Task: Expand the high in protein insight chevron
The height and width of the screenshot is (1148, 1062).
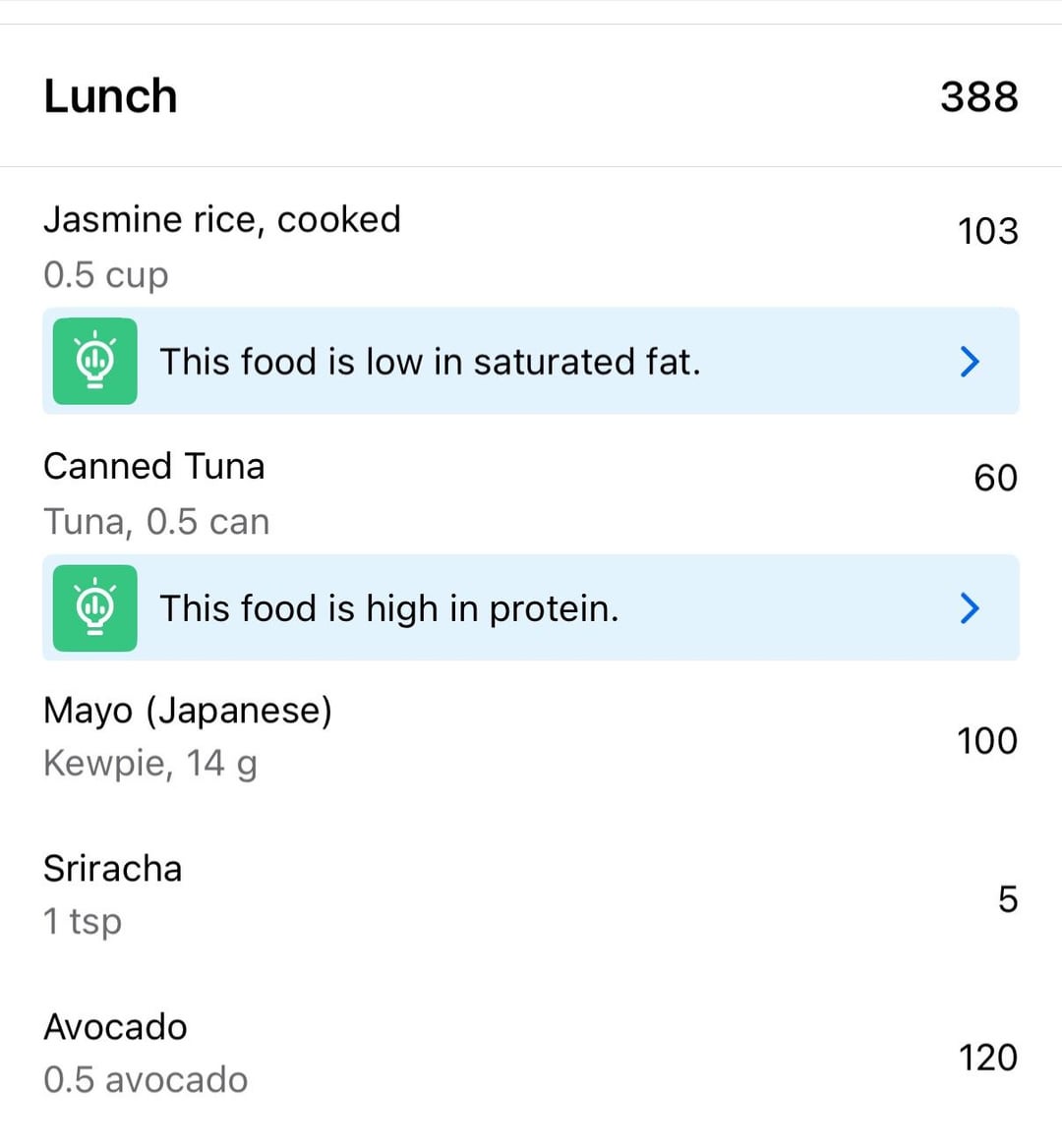Action: tap(969, 608)
